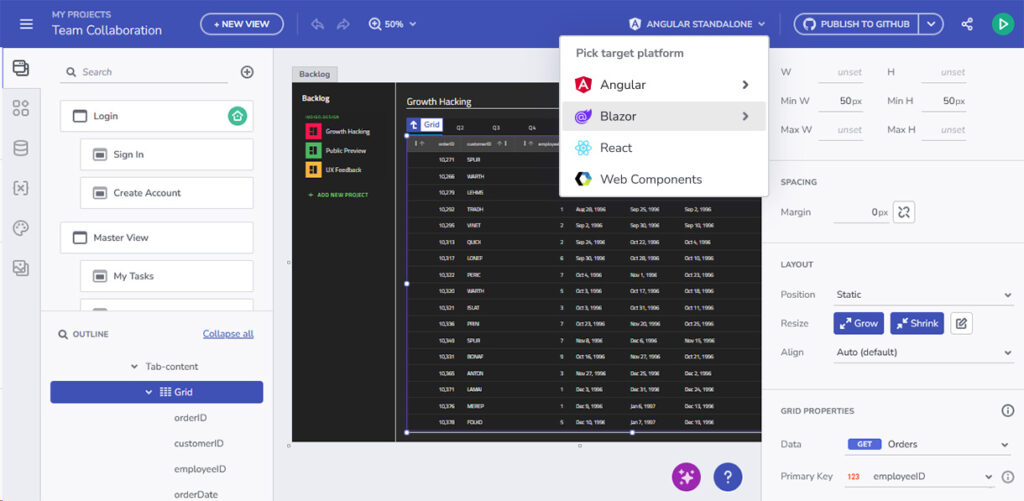The image size is (1024, 501).
Task: Select customerID in the outline
Action: tap(199, 444)
